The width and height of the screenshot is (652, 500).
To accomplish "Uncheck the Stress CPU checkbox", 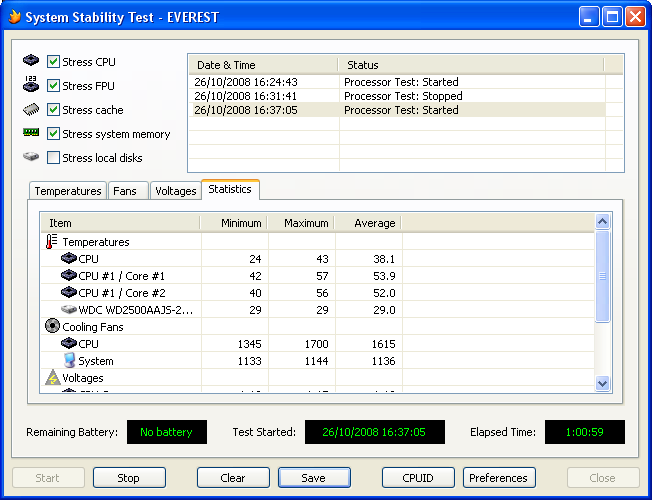I will tap(54, 62).
